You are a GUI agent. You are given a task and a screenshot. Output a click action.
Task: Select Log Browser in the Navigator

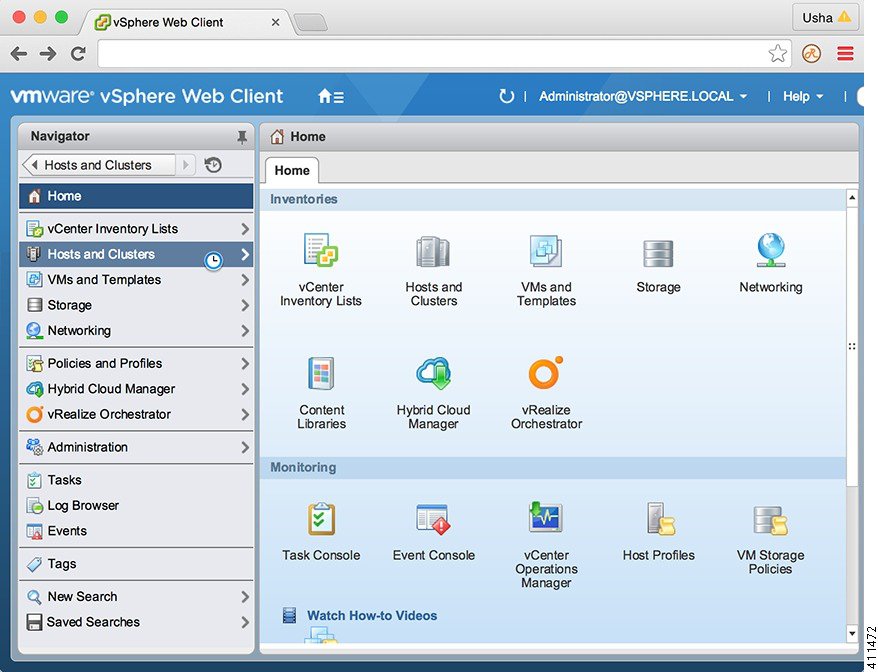[136, 505]
